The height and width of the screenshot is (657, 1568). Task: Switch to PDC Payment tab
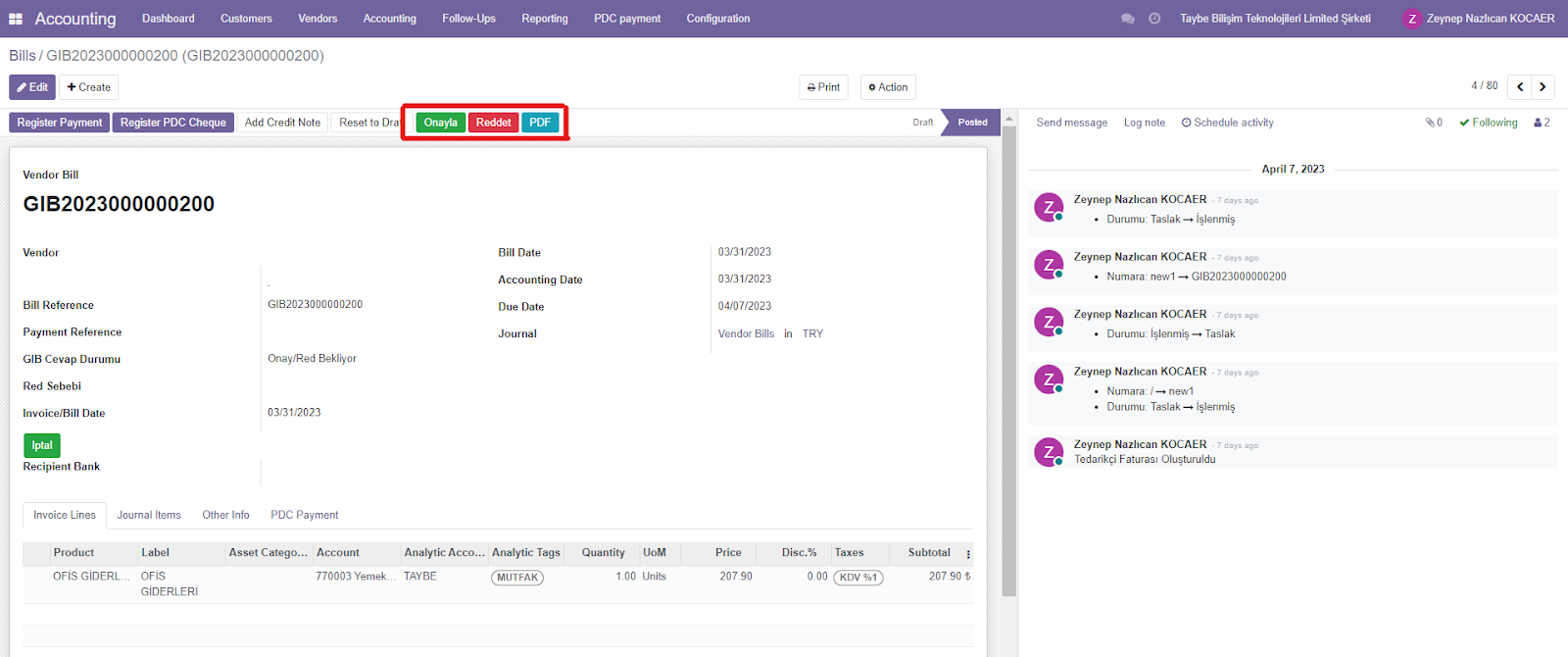305,515
